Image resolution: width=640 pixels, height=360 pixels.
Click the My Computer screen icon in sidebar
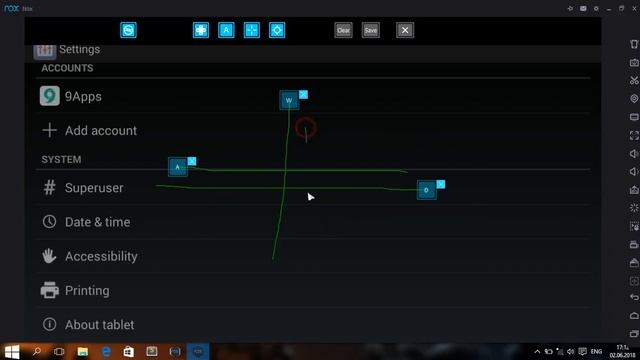click(634, 117)
